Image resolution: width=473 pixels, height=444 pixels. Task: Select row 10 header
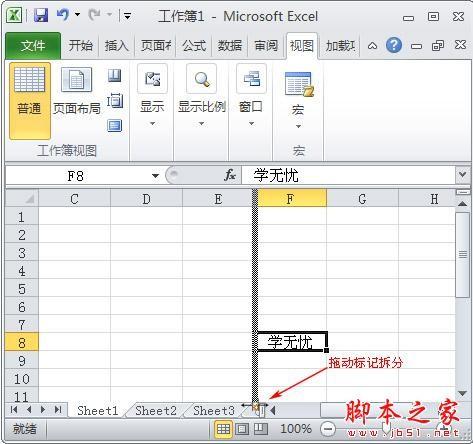pyautogui.click(x=22, y=379)
